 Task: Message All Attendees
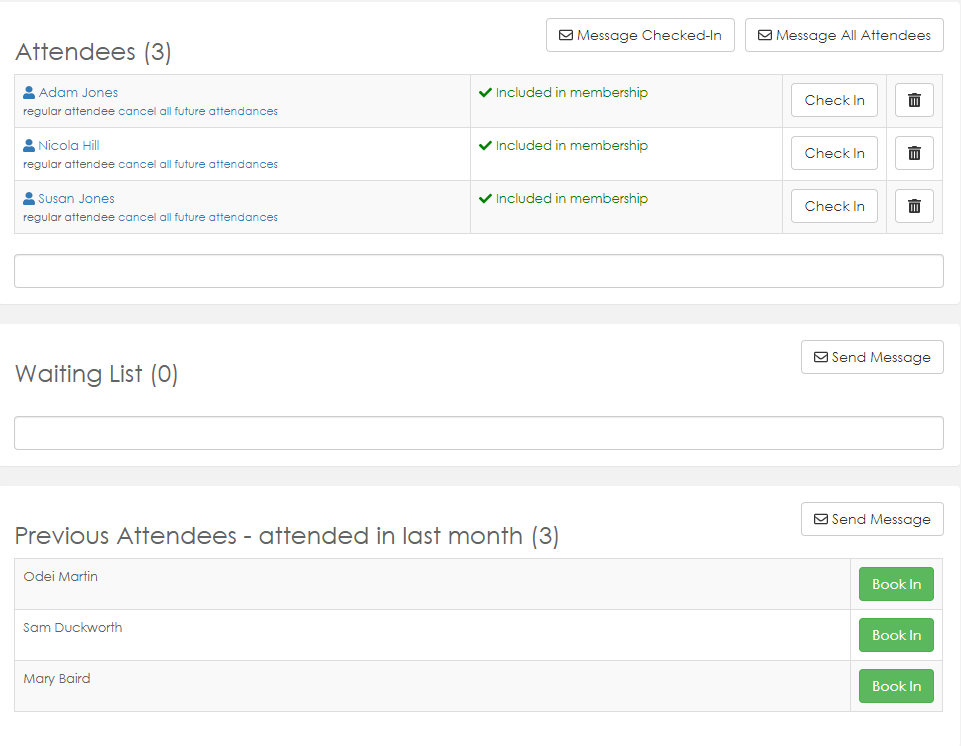tap(844, 35)
